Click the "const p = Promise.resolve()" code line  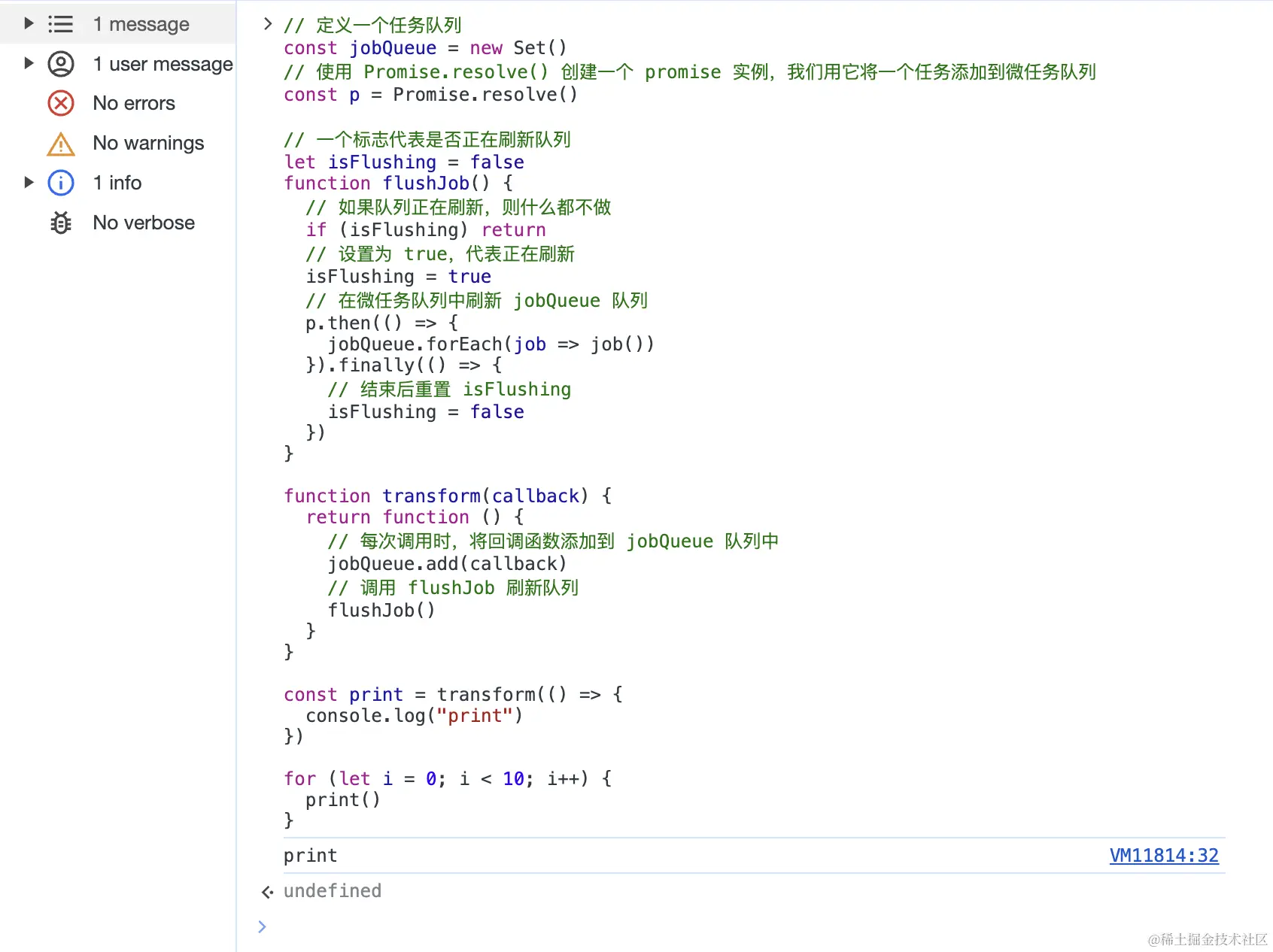point(431,95)
